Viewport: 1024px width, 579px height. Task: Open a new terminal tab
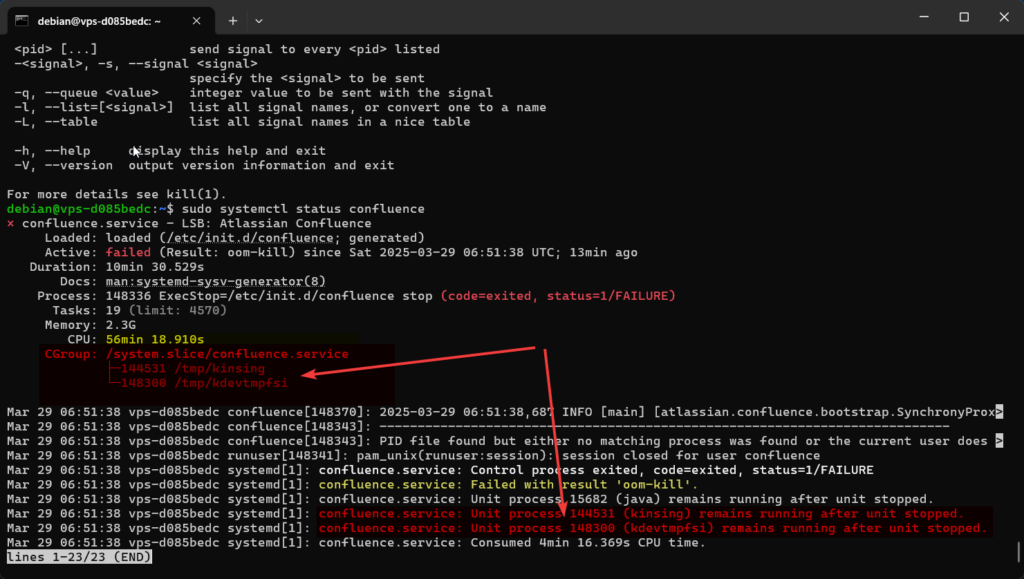(x=232, y=21)
